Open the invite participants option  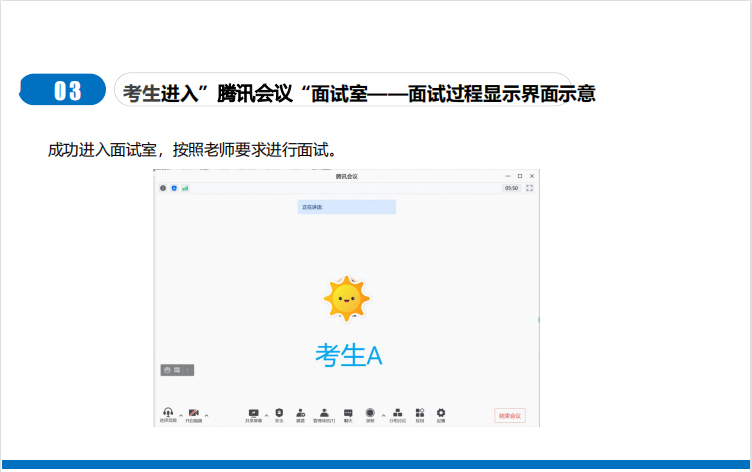click(x=301, y=413)
